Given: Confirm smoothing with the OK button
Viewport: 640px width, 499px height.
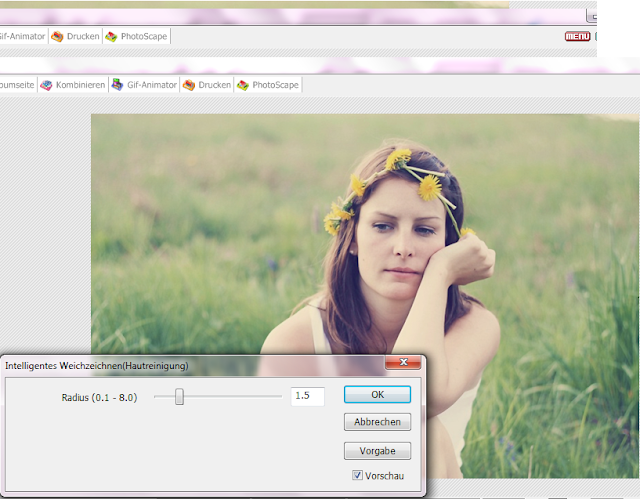Looking at the screenshot, I should coord(377,395).
